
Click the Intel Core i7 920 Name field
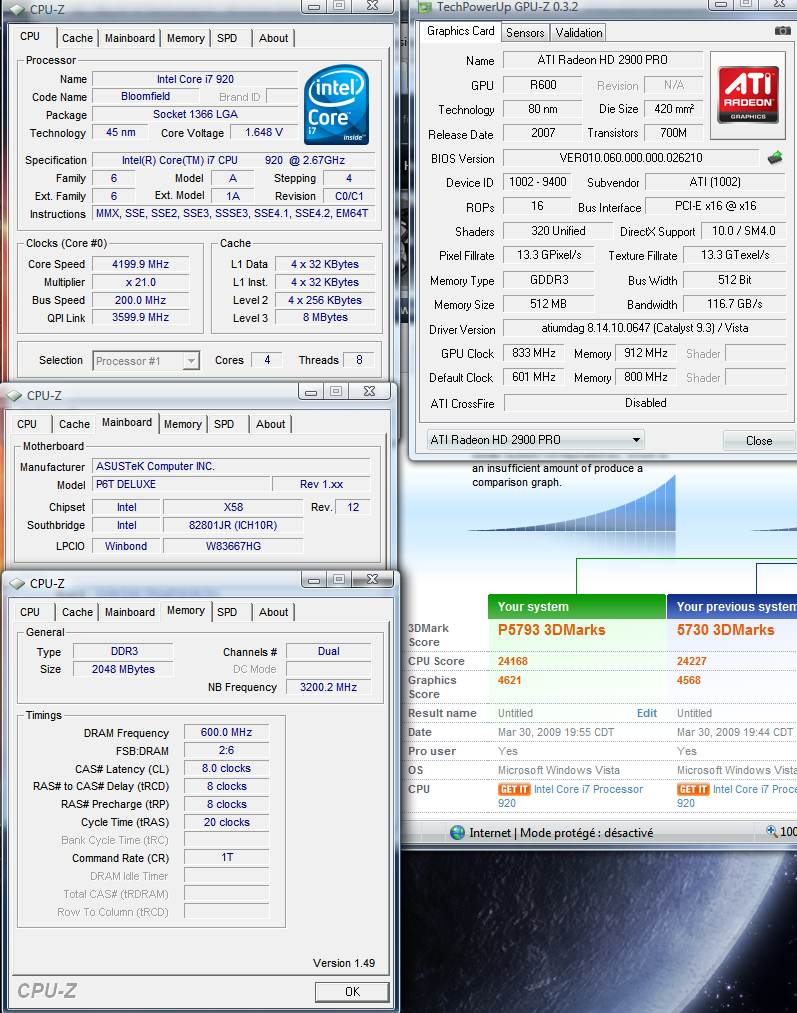(x=195, y=79)
